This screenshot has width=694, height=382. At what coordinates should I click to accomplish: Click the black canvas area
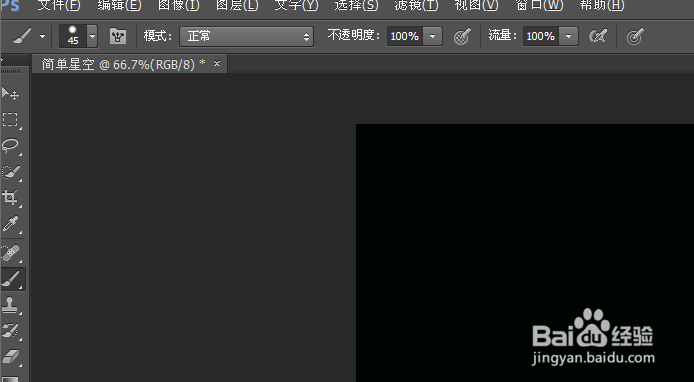pos(525,253)
